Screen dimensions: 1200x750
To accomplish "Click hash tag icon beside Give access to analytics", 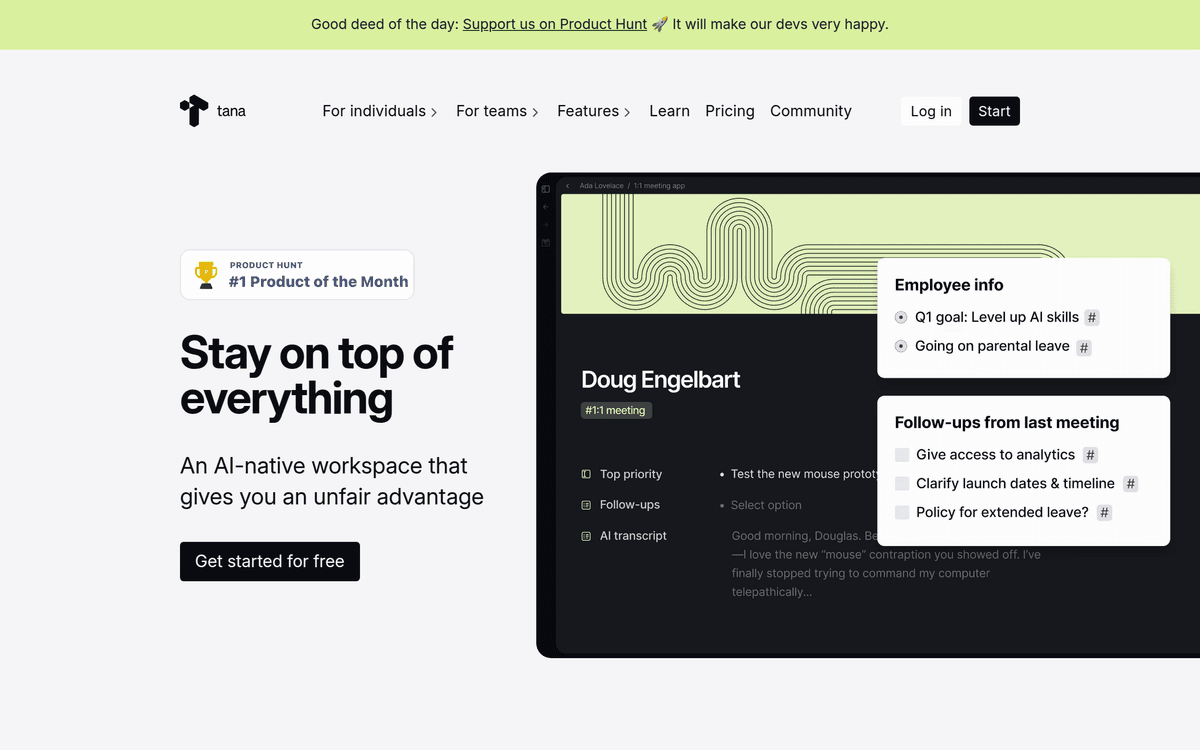I will [1090, 455].
